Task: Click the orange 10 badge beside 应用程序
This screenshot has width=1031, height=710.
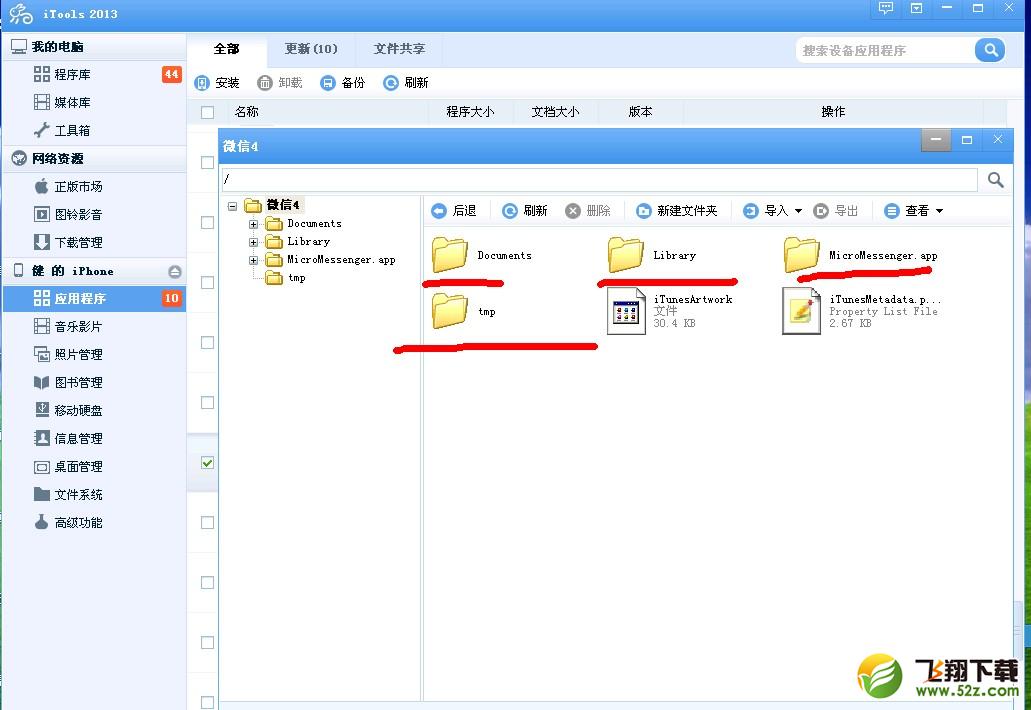Action: (x=172, y=298)
